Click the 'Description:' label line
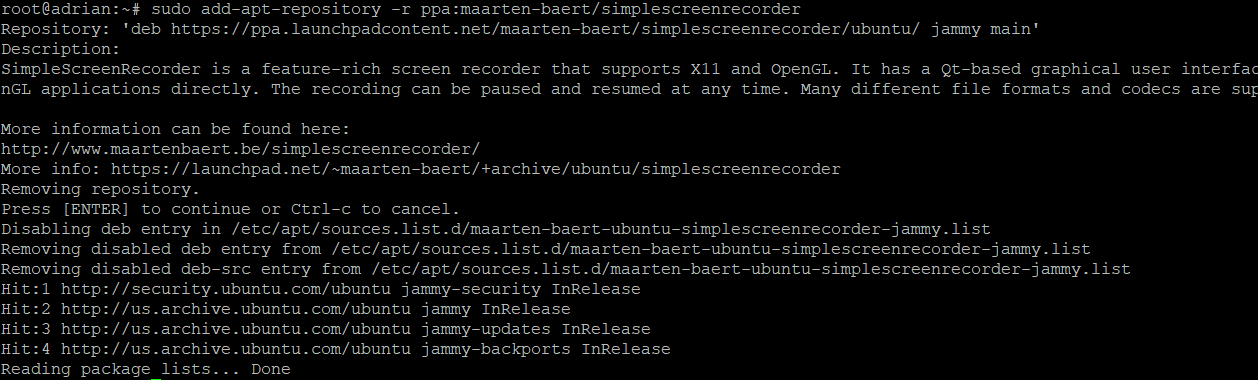The width and height of the screenshot is (1258, 380). (61, 49)
